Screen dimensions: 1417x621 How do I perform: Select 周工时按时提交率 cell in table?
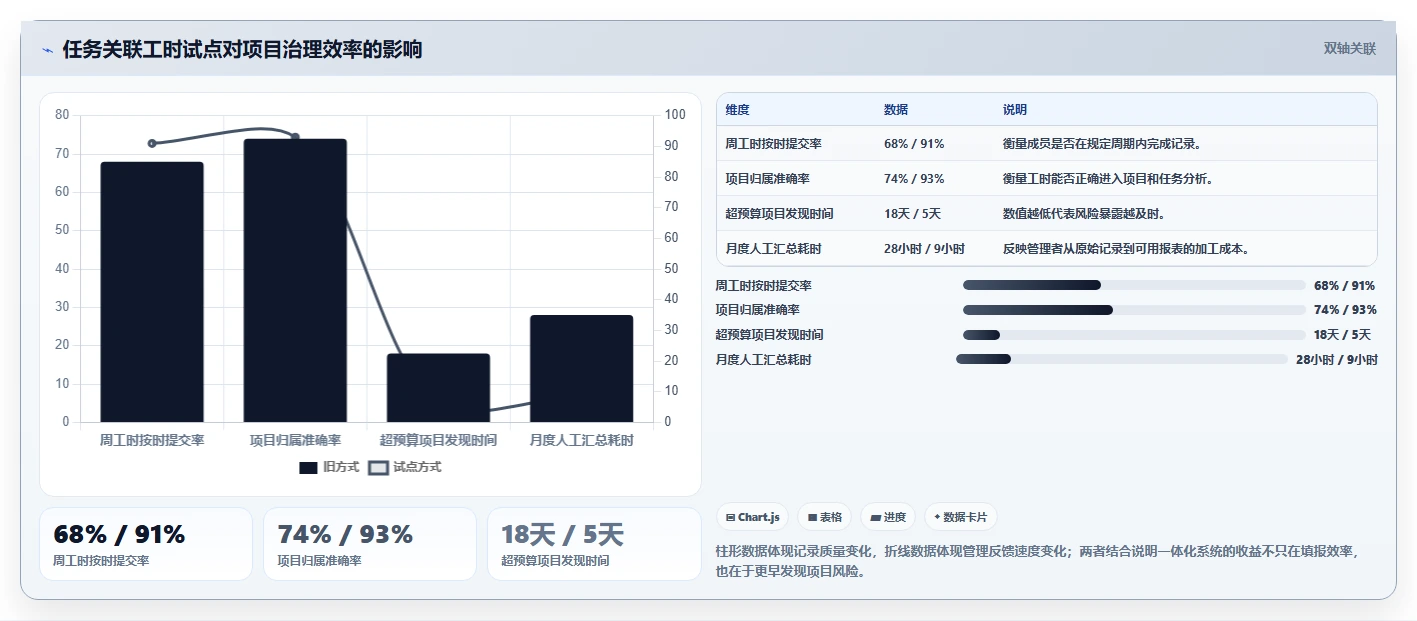click(774, 144)
